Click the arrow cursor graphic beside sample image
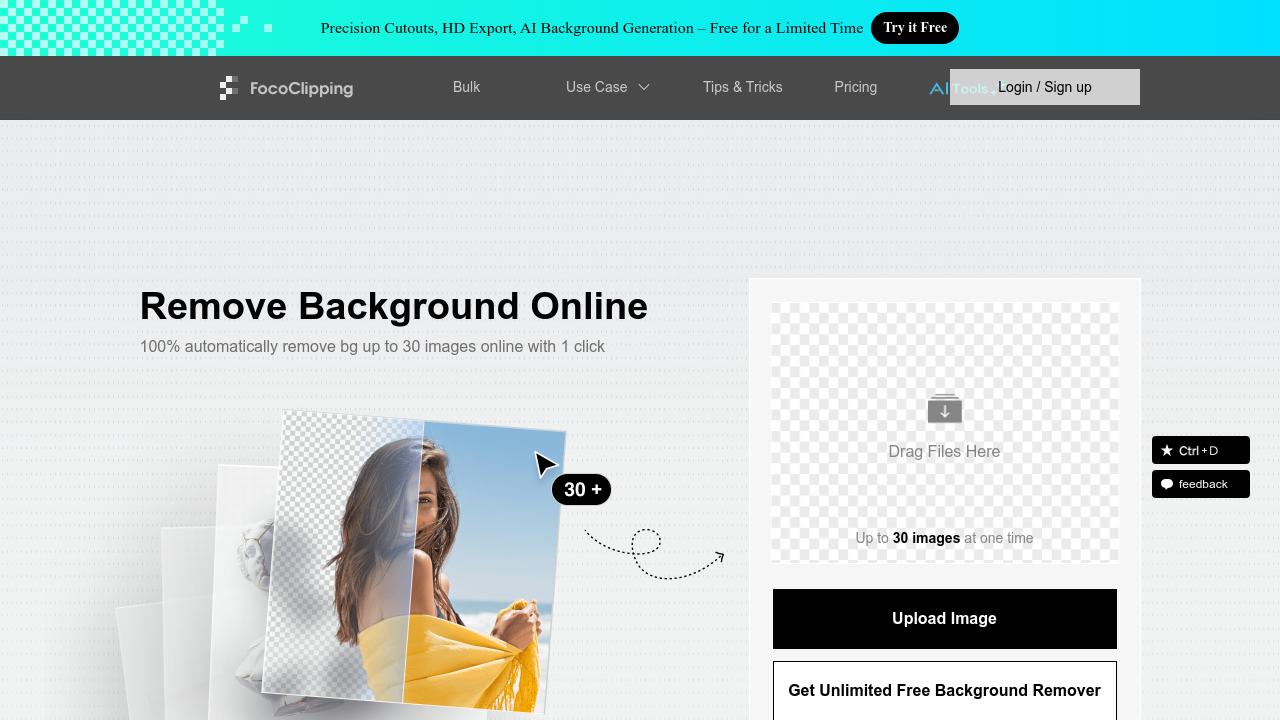 tap(545, 463)
